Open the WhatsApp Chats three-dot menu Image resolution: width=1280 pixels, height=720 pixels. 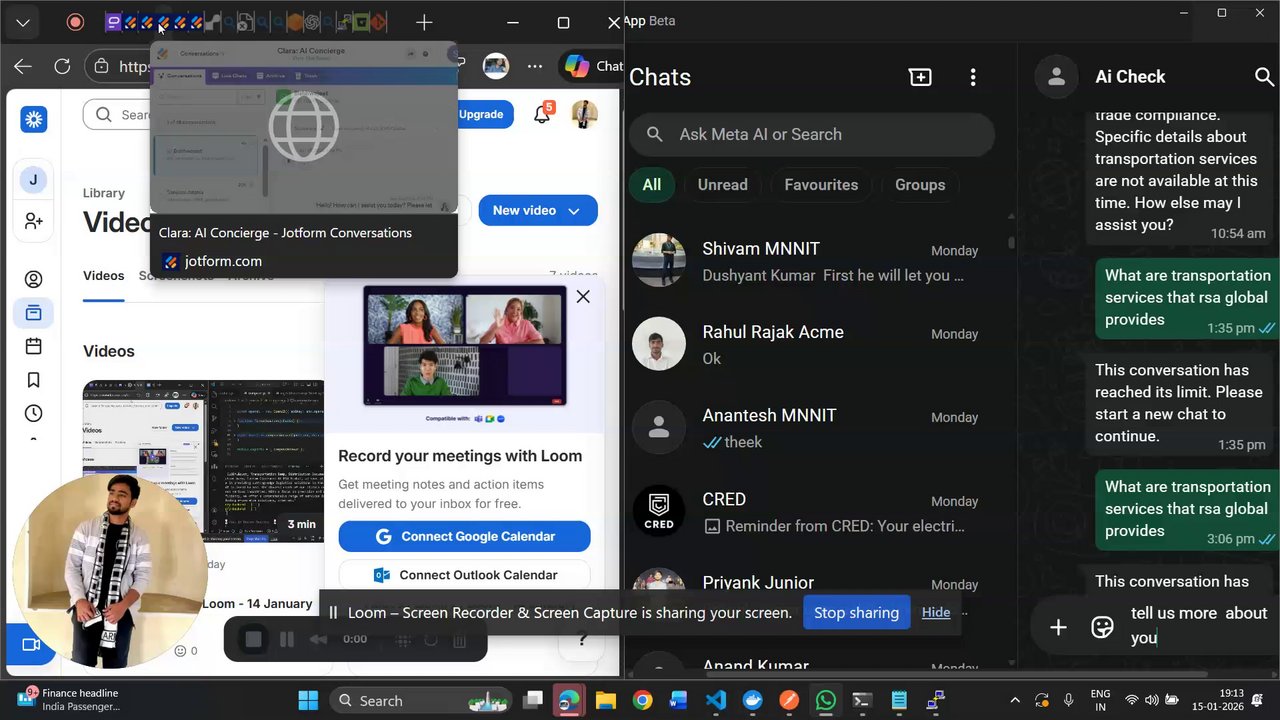pos(973,77)
